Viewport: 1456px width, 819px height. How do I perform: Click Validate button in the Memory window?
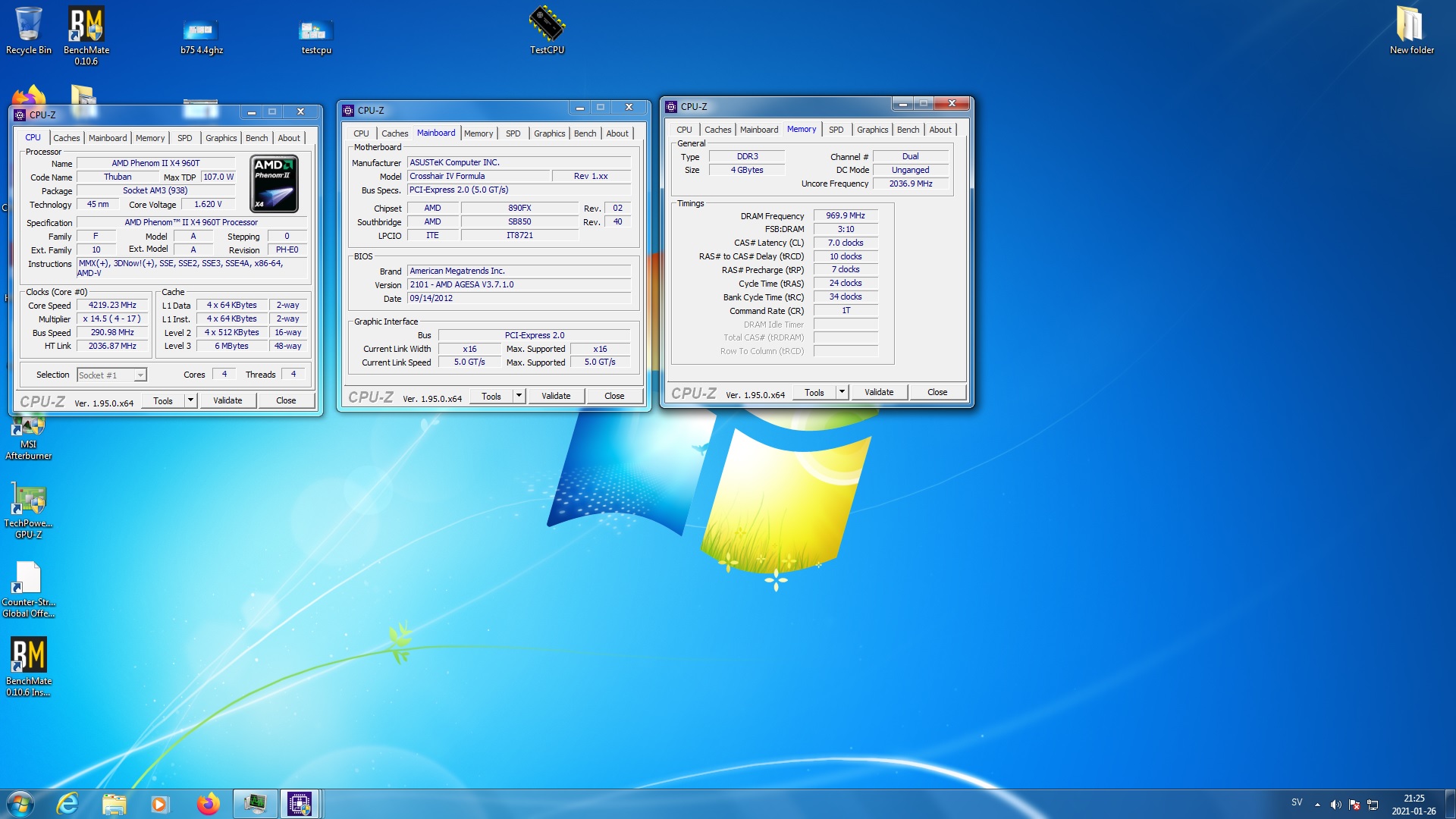point(879,392)
